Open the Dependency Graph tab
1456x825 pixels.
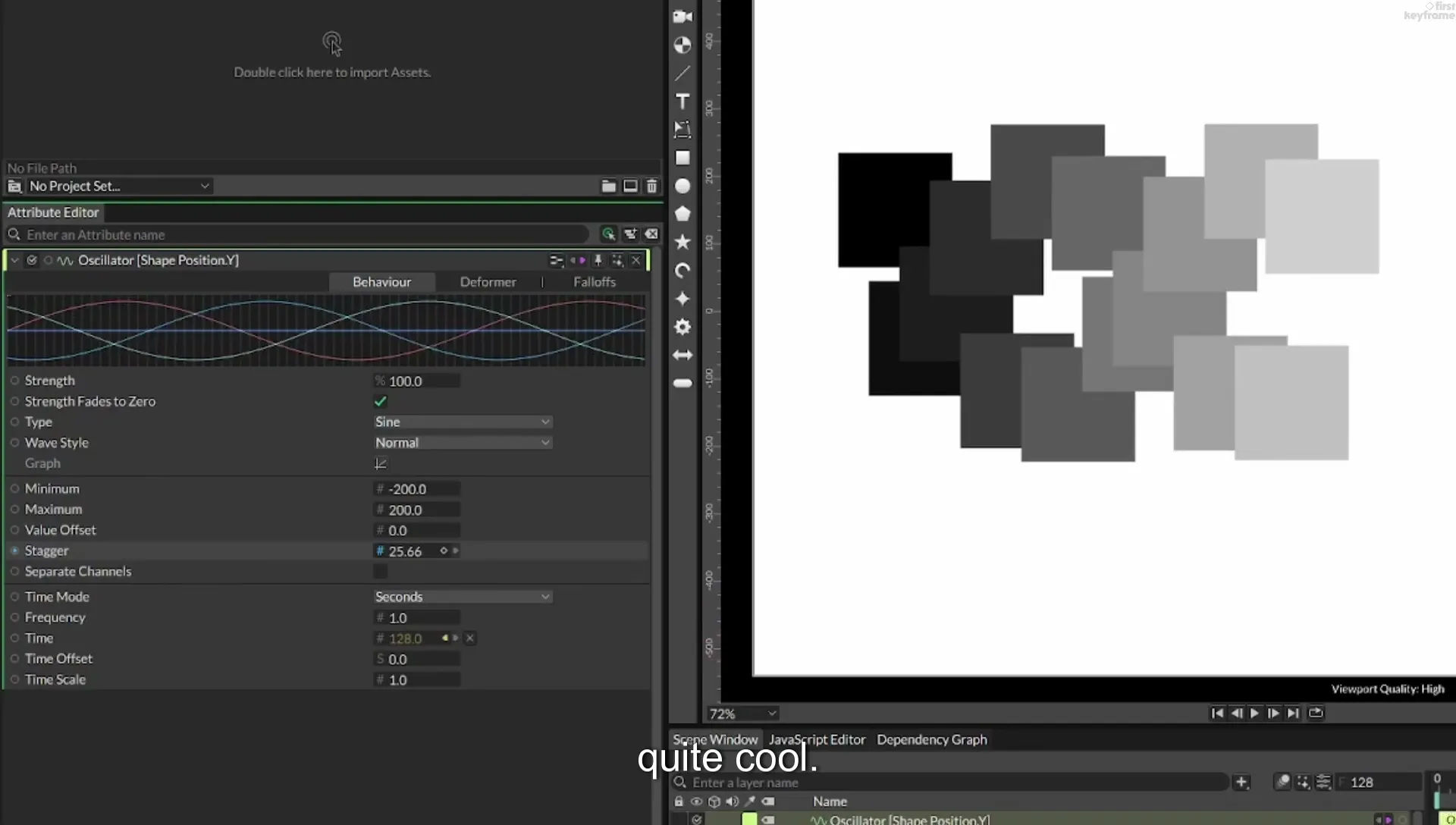932,739
